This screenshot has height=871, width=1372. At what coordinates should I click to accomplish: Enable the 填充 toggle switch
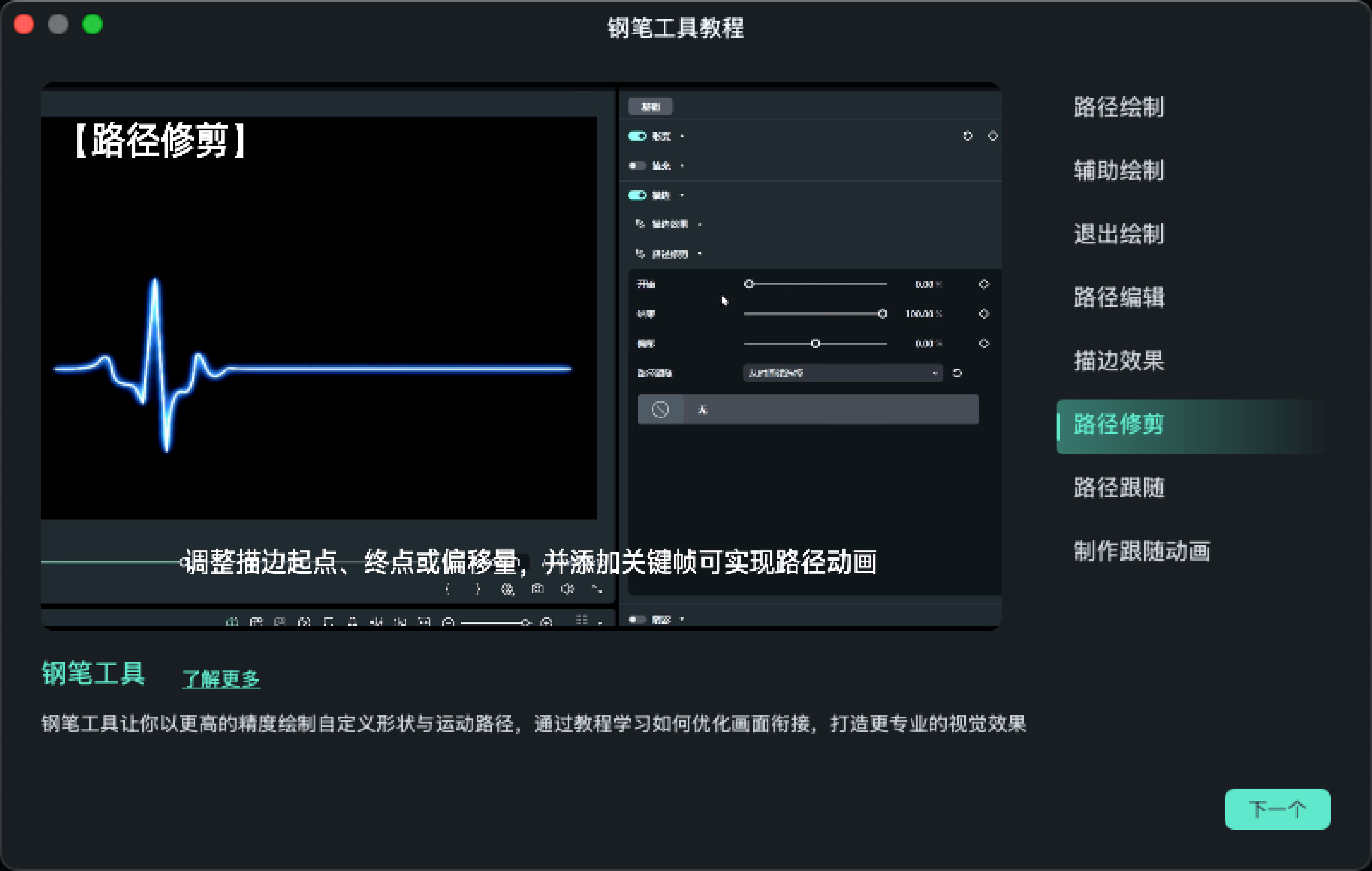pyautogui.click(x=637, y=166)
